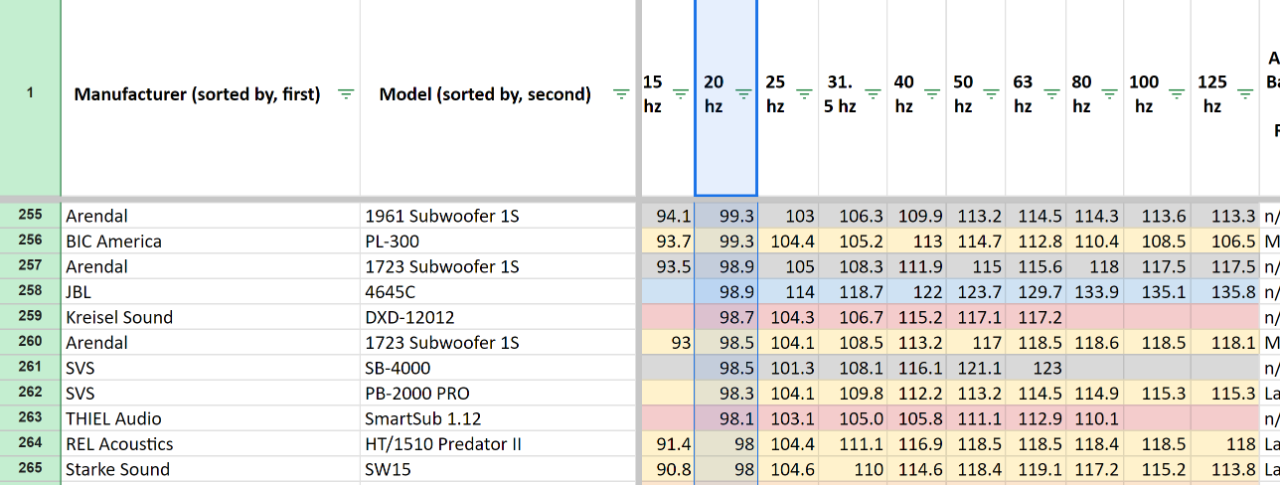Click the Starke Sound manufacturer cell
The height and width of the screenshot is (485, 1280).
coord(211,469)
